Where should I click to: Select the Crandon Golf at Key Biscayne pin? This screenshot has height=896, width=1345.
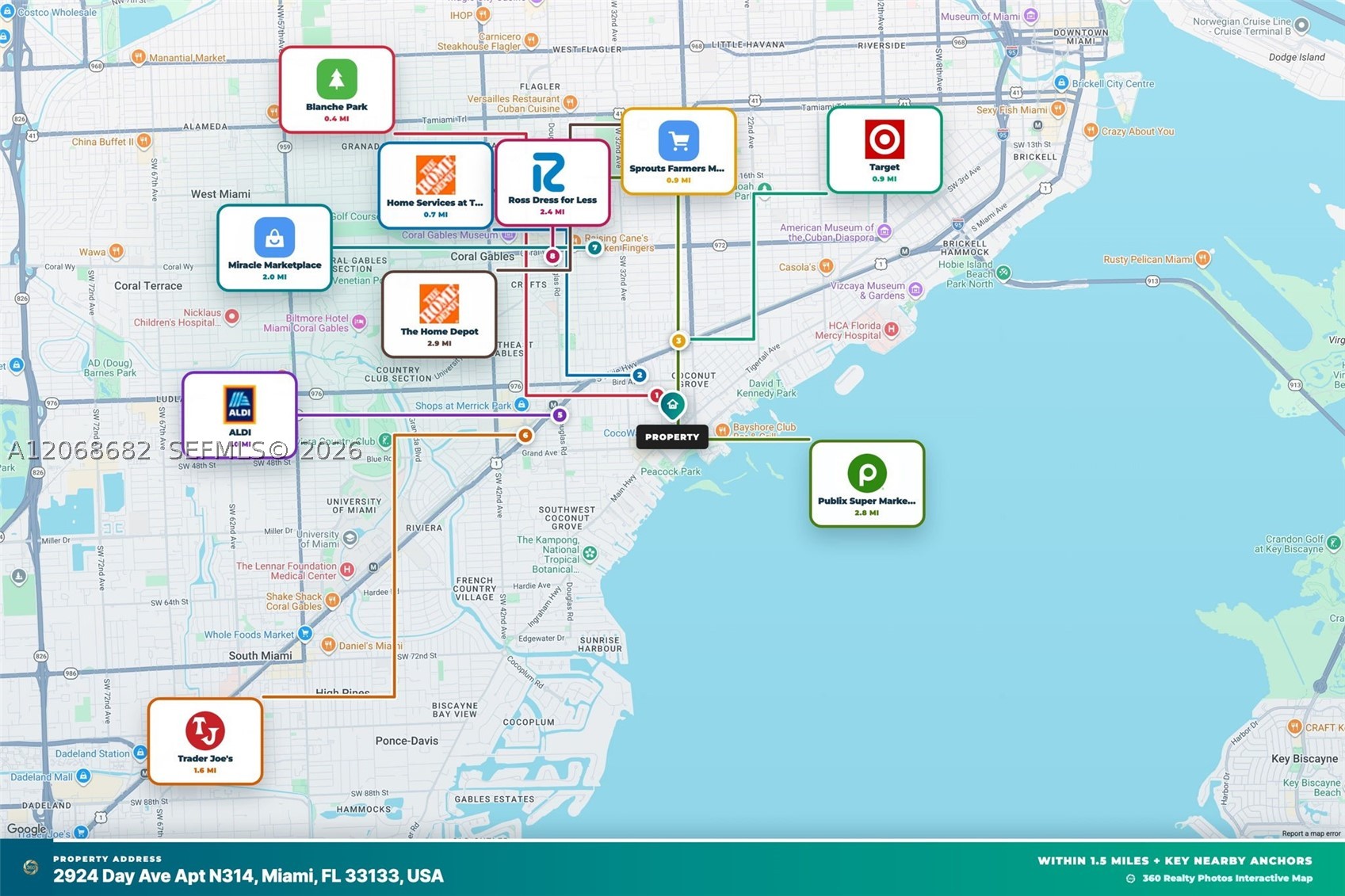click(x=1334, y=543)
